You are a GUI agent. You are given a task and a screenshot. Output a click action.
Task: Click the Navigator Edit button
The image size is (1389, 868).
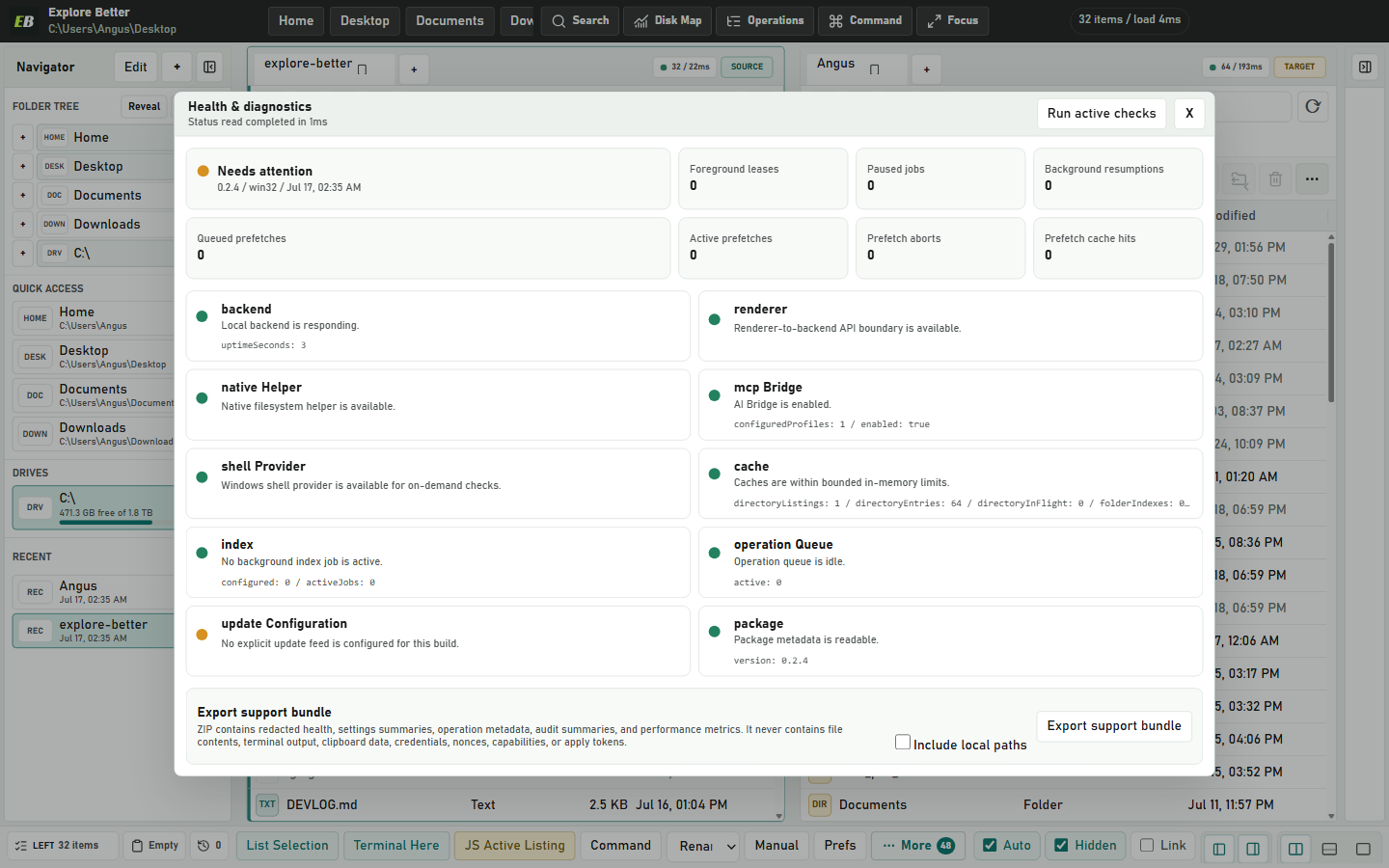(136, 67)
